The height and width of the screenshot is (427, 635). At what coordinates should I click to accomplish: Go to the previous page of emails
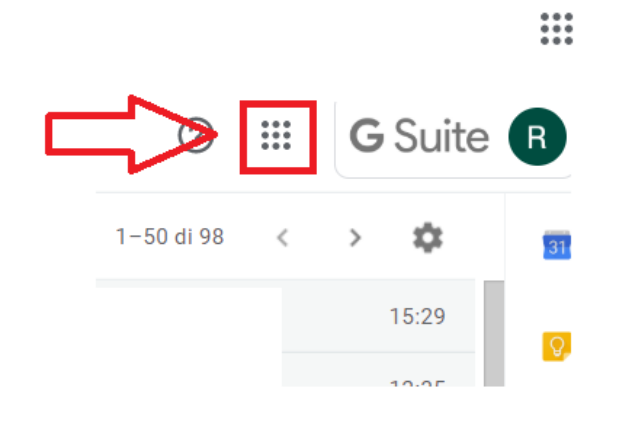(283, 238)
